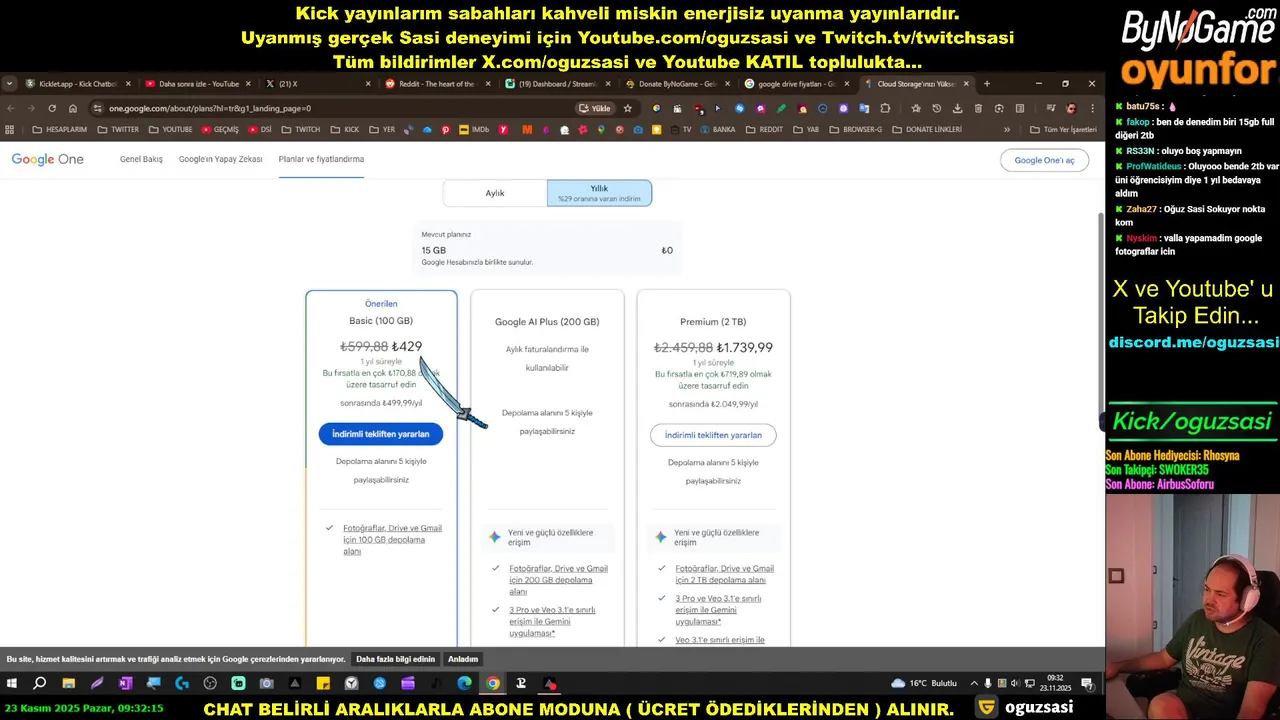Open Microsoft Edge from taskbar

point(465,684)
